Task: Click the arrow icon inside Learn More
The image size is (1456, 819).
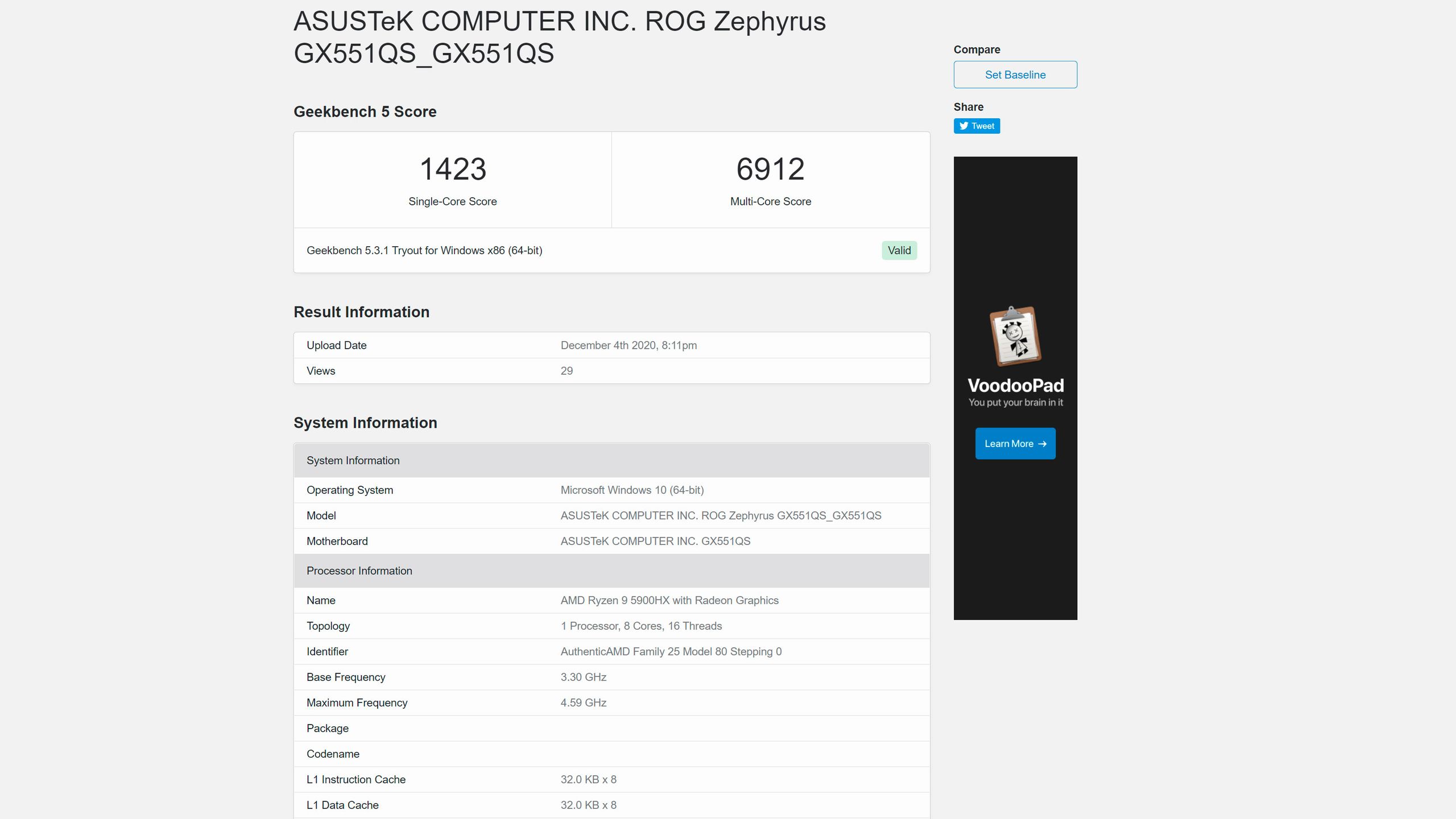Action: [1043, 443]
